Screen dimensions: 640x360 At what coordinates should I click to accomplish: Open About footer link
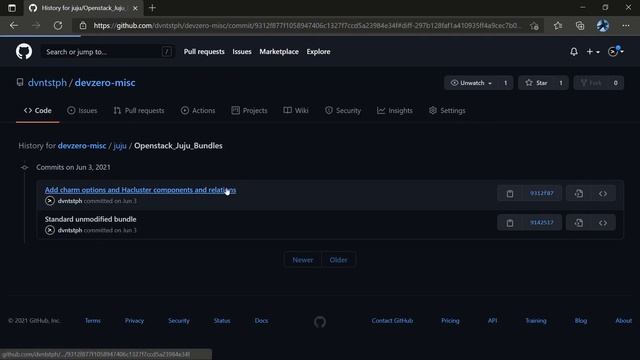coord(623,321)
